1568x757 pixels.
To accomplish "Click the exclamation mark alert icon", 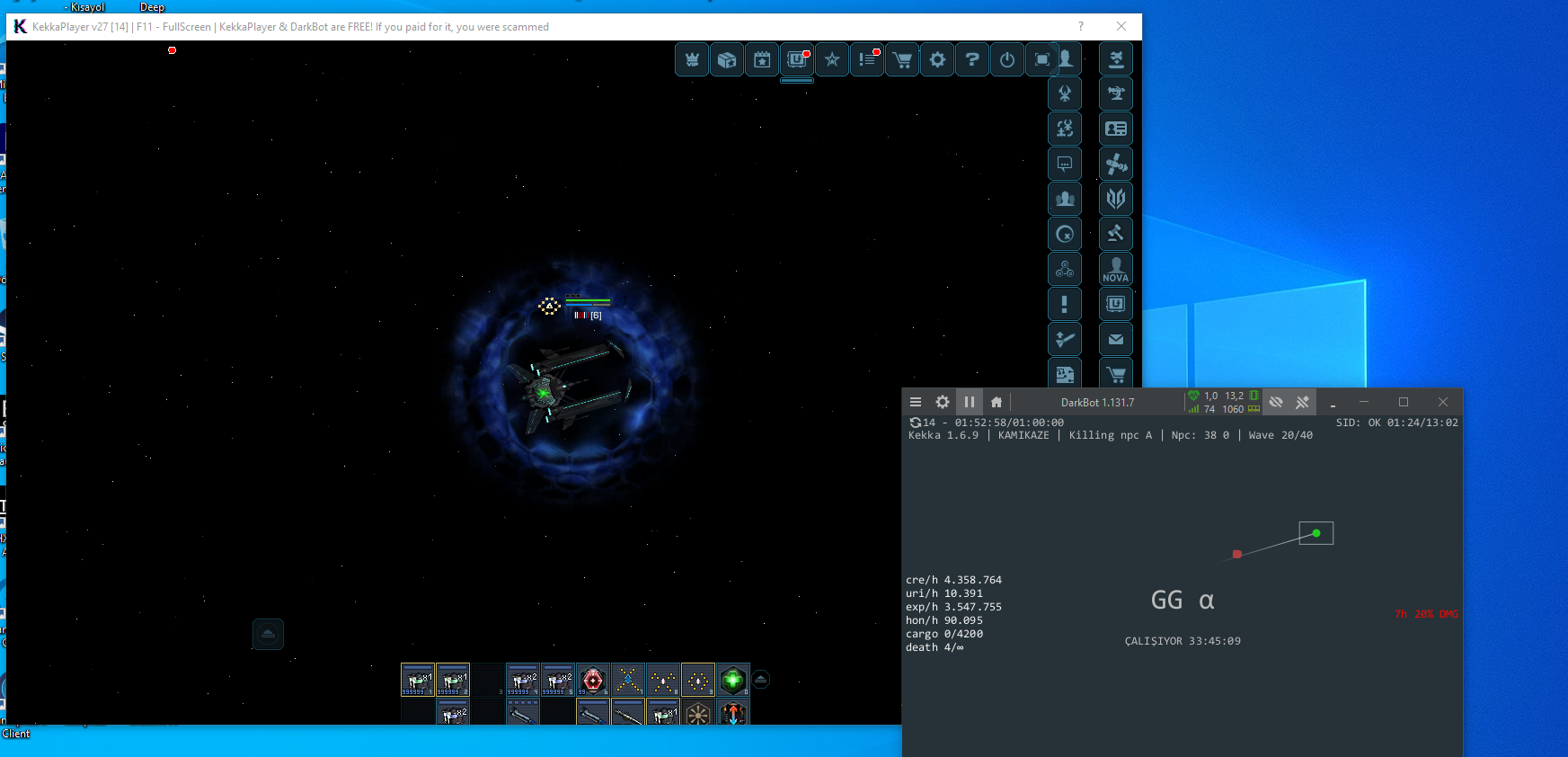I will click(x=1065, y=304).
